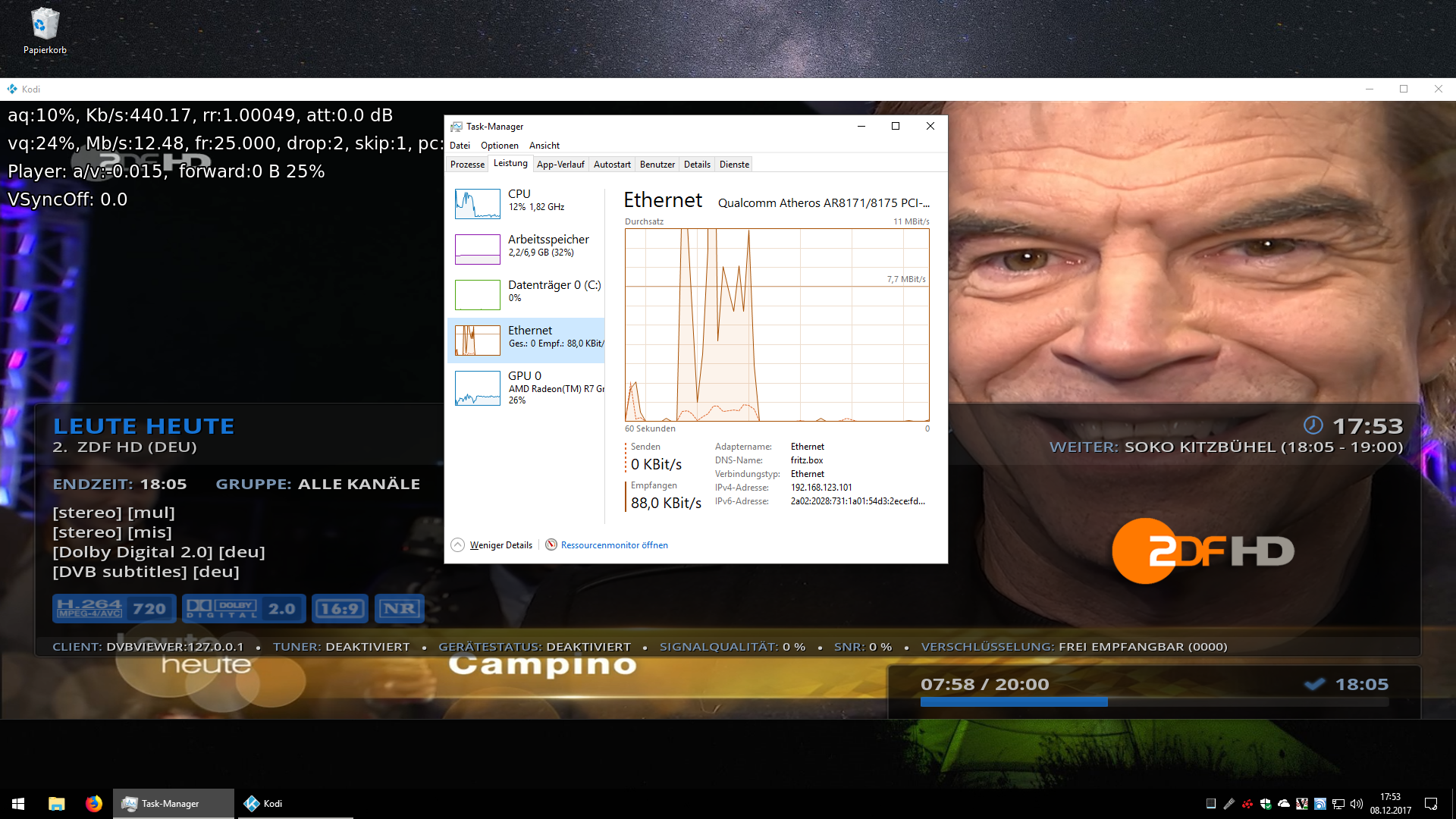Image resolution: width=1456 pixels, height=819 pixels.
Task: Click the [DVB subtitles] [deu] line
Action: tap(146, 572)
